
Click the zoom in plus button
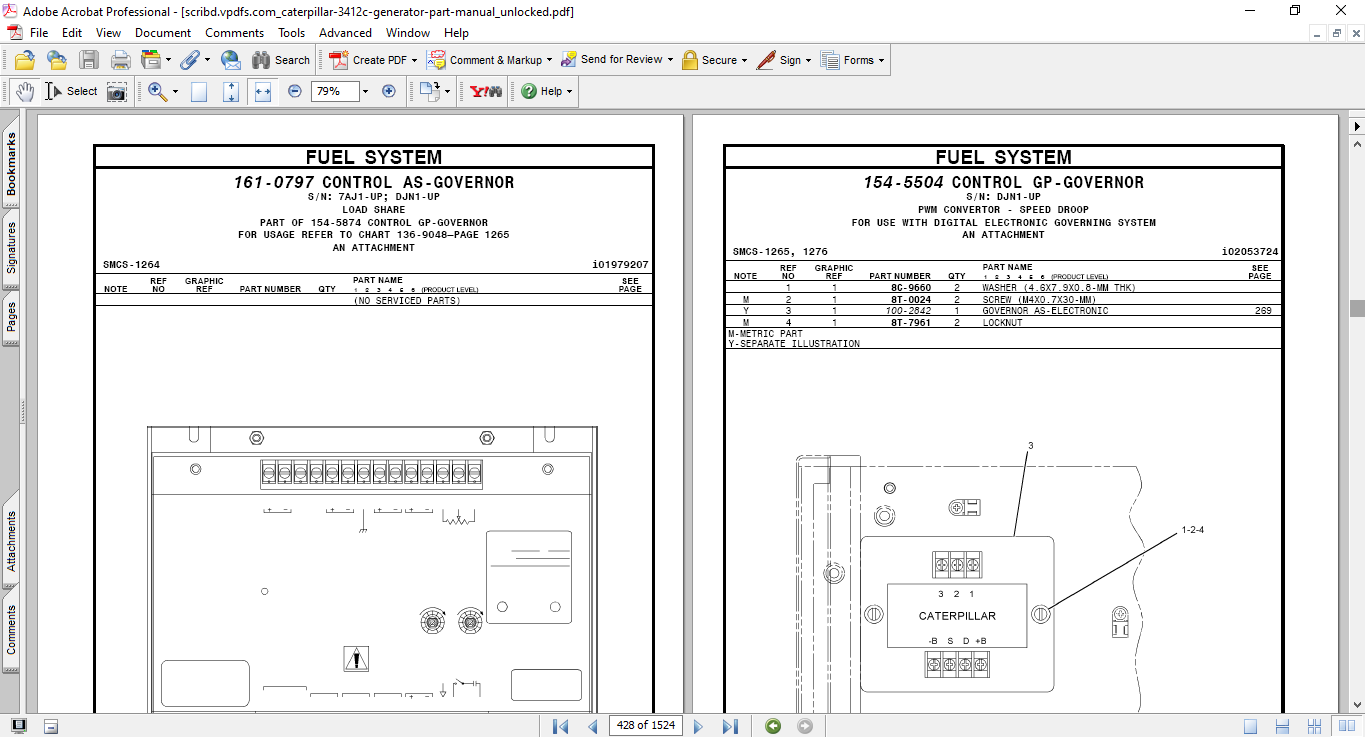click(389, 91)
